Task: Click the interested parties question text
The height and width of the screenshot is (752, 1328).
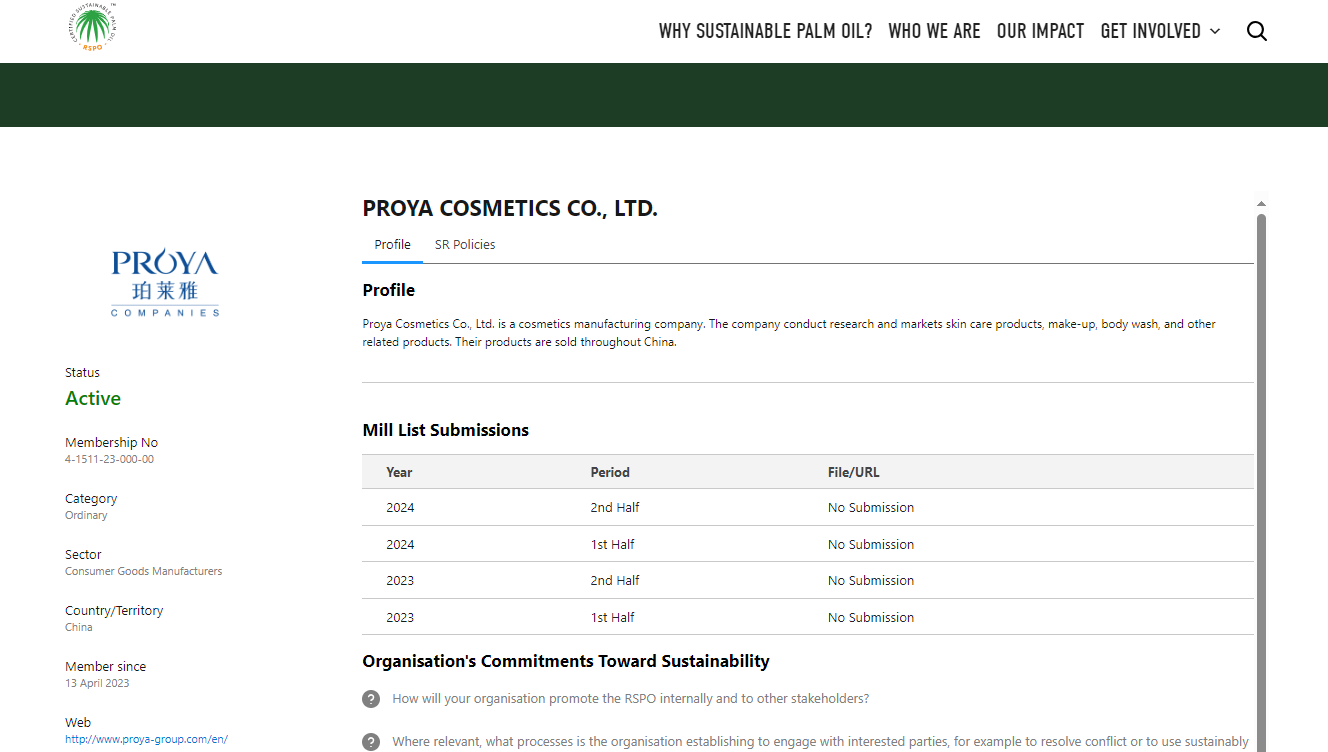Action: click(x=821, y=742)
